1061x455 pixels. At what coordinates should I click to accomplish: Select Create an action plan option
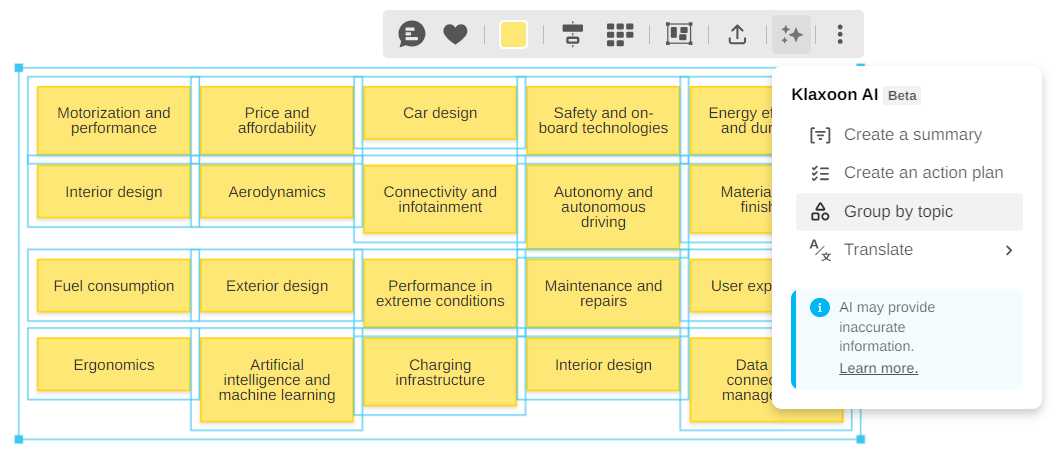coord(922,173)
